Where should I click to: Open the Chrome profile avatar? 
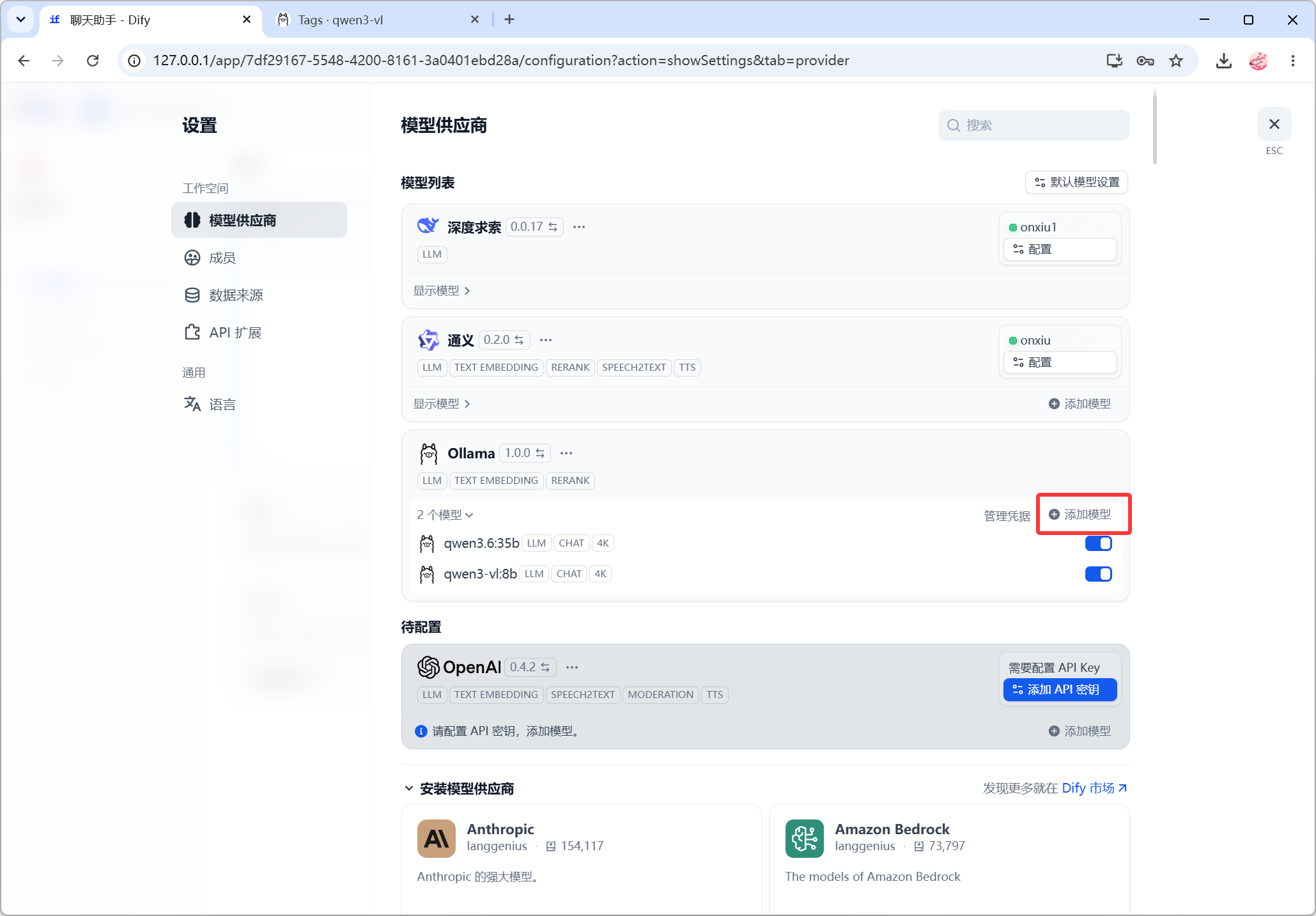[x=1258, y=61]
